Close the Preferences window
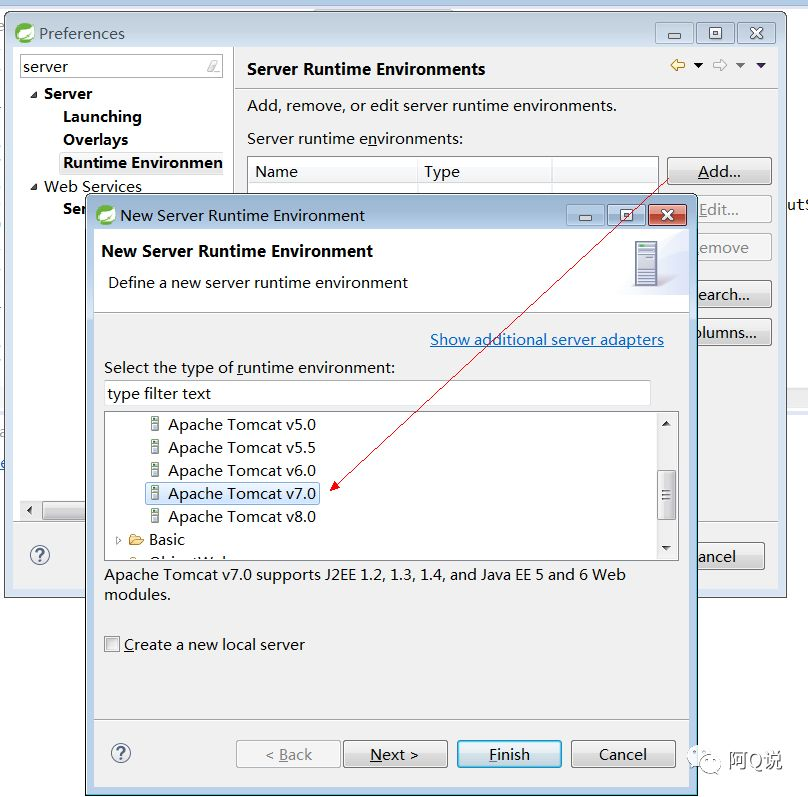The height and width of the screenshot is (797, 808). 756,33
